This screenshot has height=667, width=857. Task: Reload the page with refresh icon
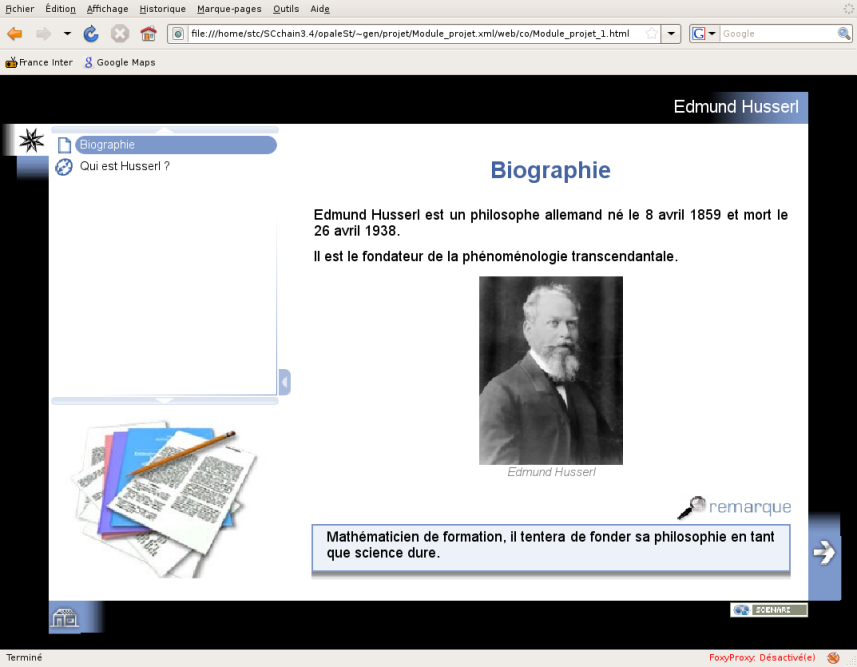[91, 34]
